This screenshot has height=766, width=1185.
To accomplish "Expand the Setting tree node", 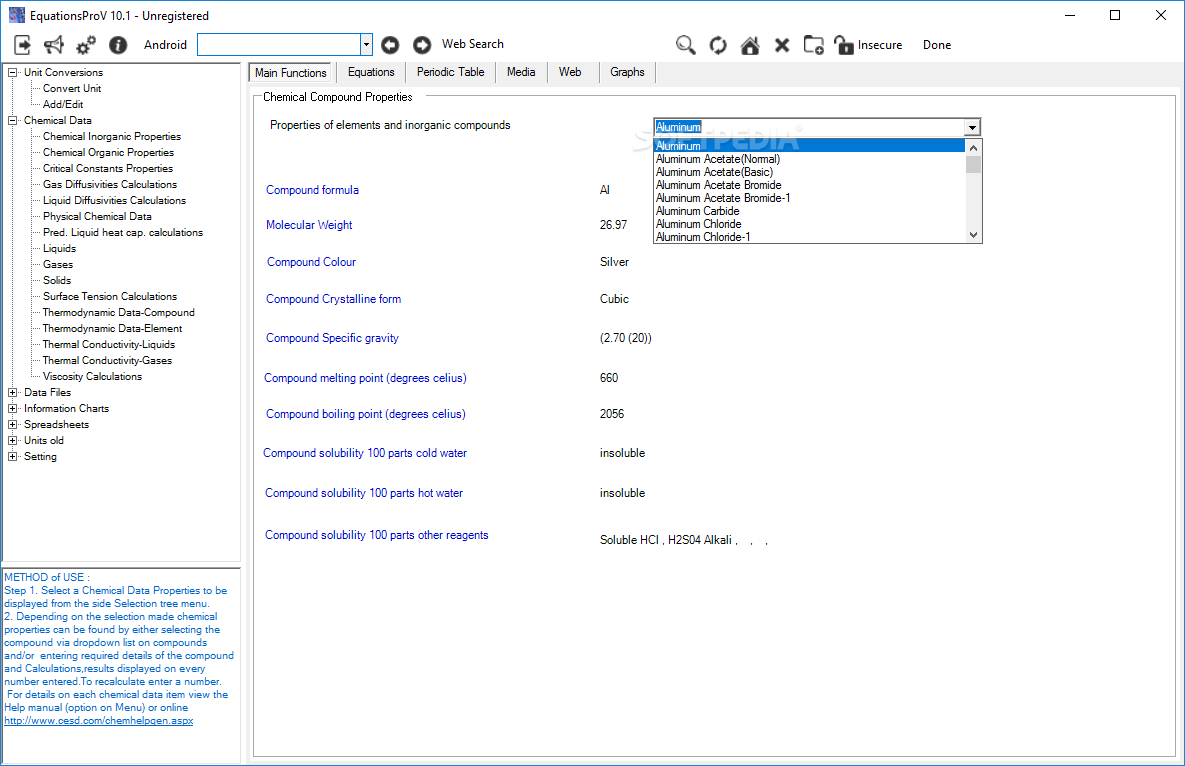I will (12, 456).
